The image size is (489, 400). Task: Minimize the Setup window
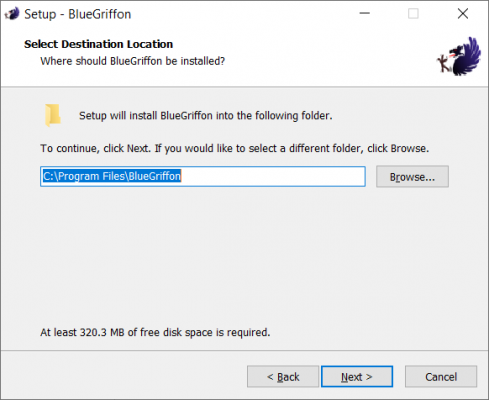click(x=365, y=14)
